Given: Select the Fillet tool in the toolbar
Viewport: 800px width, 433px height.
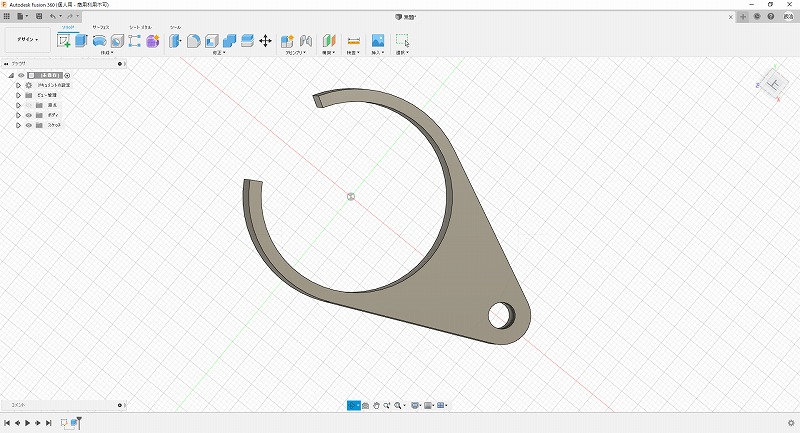Looking at the screenshot, I should coord(193,41).
